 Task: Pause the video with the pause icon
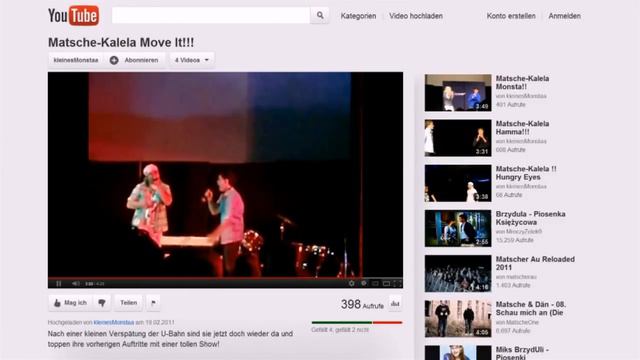[x=59, y=283]
